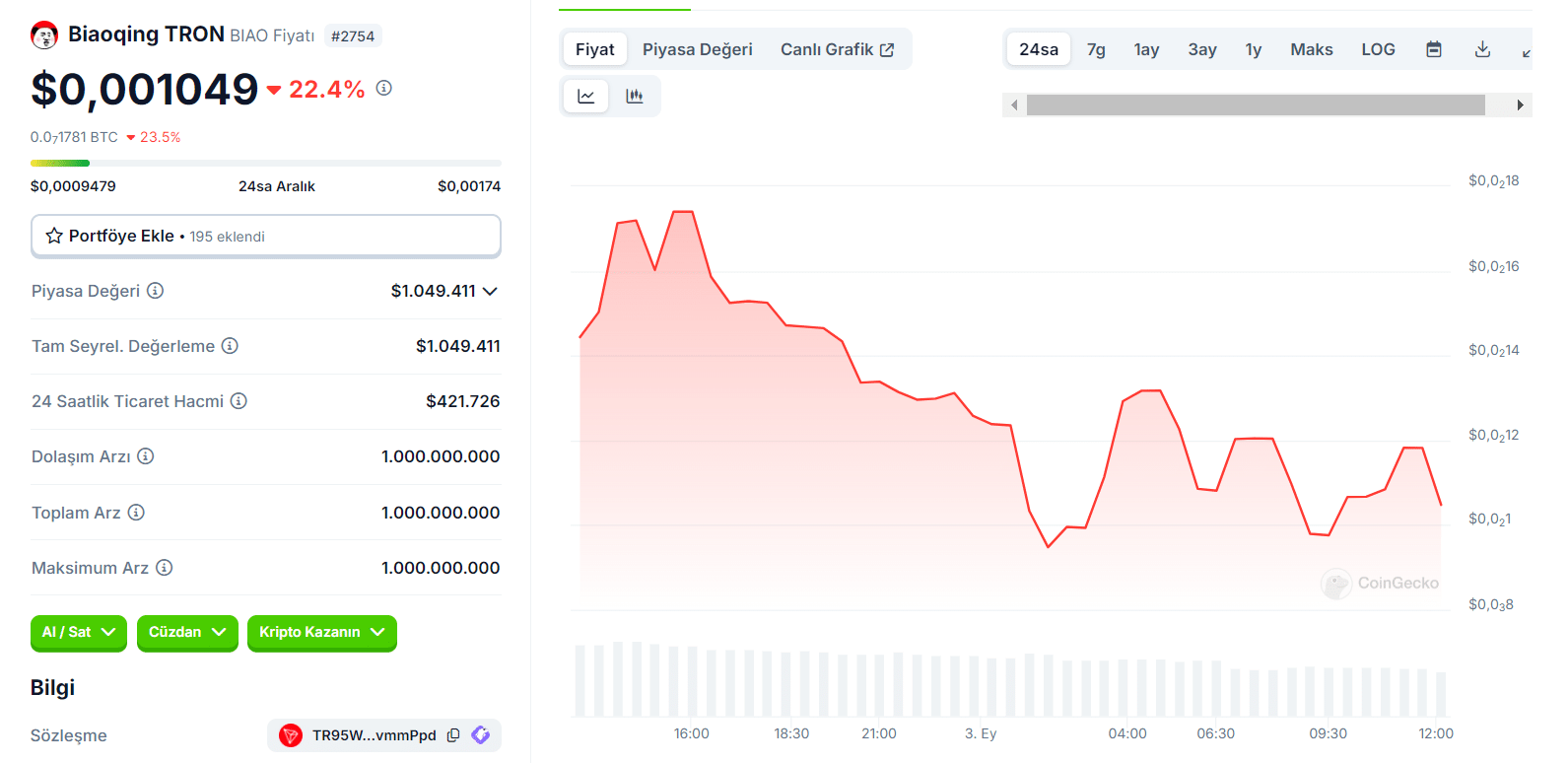Show info for 24 Saatlik Ticaret Hacmi

(239, 401)
